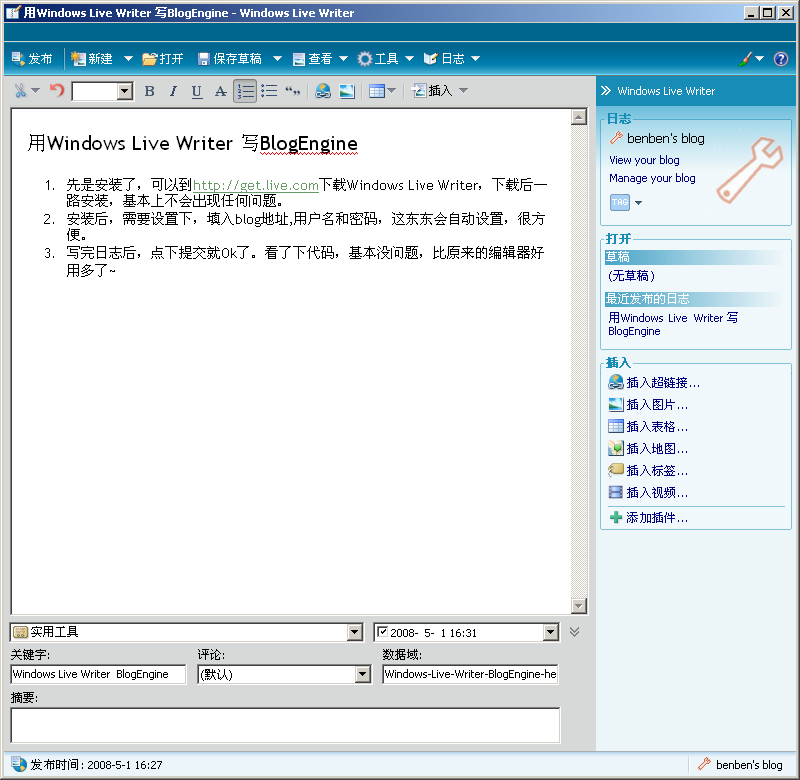Image resolution: width=800 pixels, height=780 pixels.
Task: Expand the table icon dropdown arrow
Action: pyautogui.click(x=392, y=91)
